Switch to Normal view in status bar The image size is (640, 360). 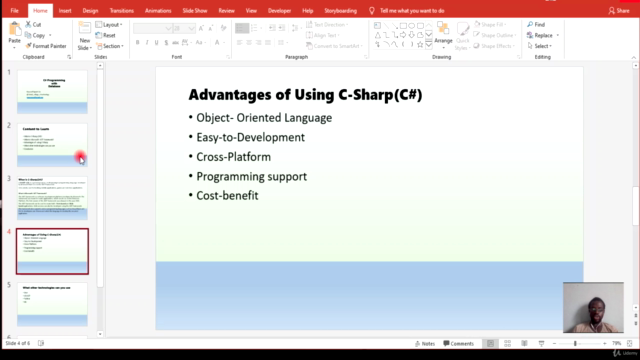coord(490,344)
